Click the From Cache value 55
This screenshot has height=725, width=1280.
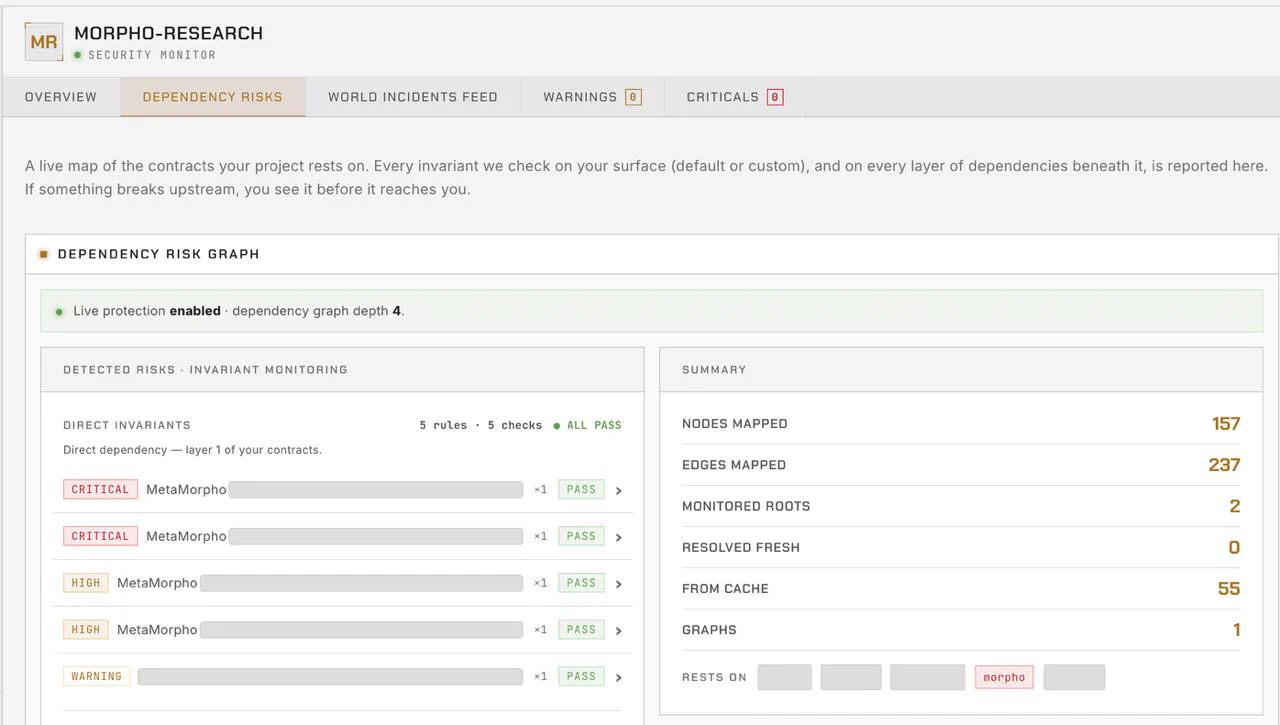[1229, 588]
